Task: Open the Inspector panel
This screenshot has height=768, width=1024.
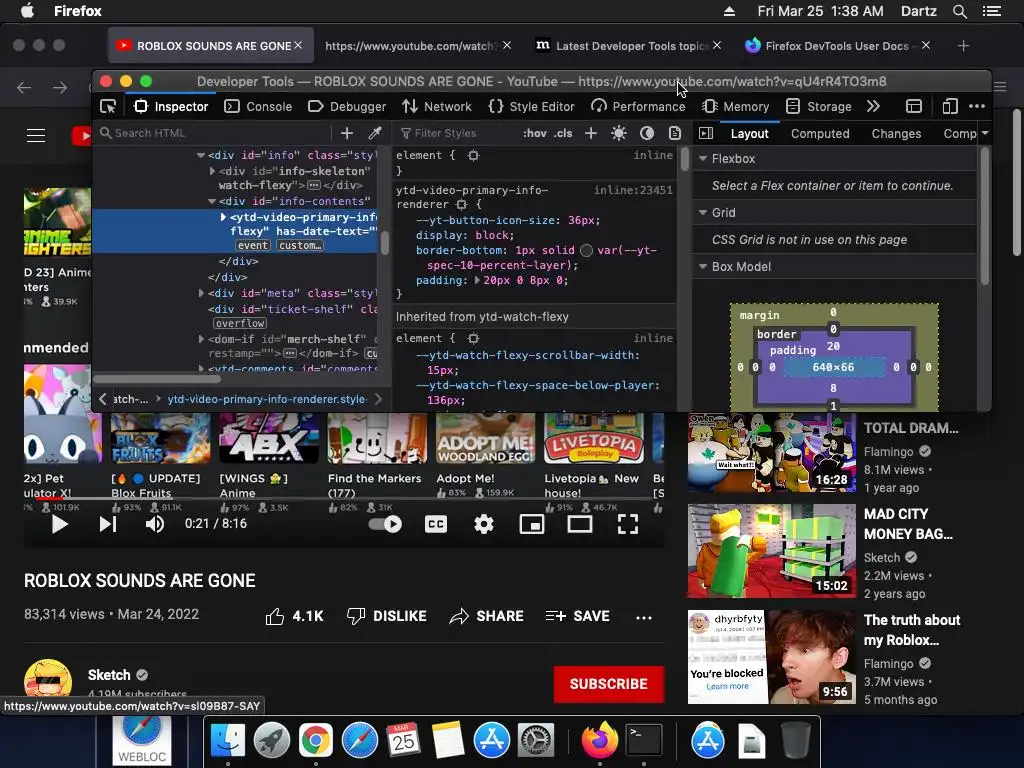Action: click(171, 106)
